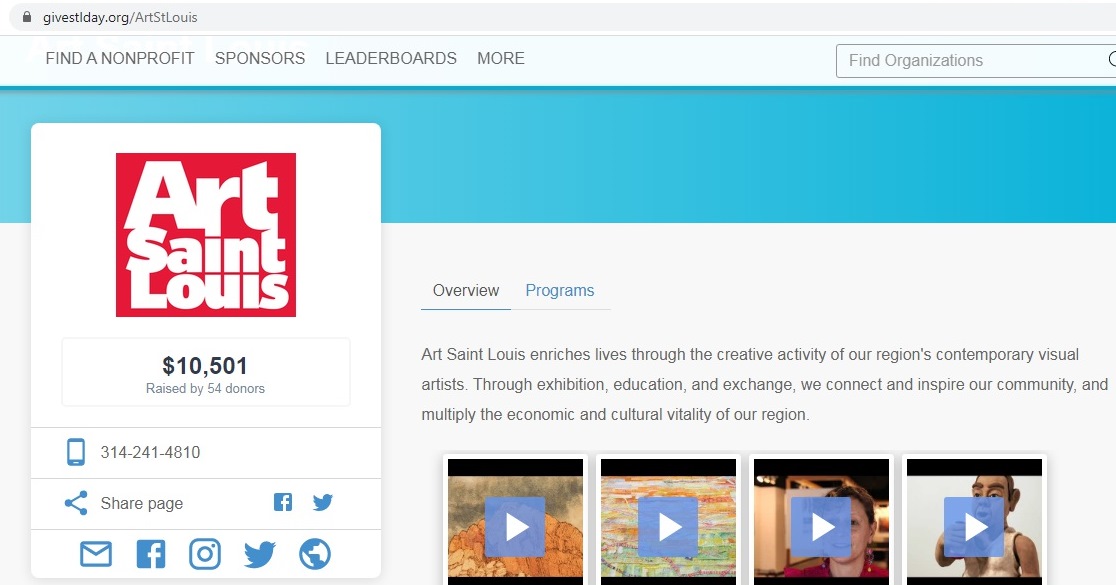Open organization's Instagram icon
This screenshot has width=1116, height=585.
pos(205,554)
